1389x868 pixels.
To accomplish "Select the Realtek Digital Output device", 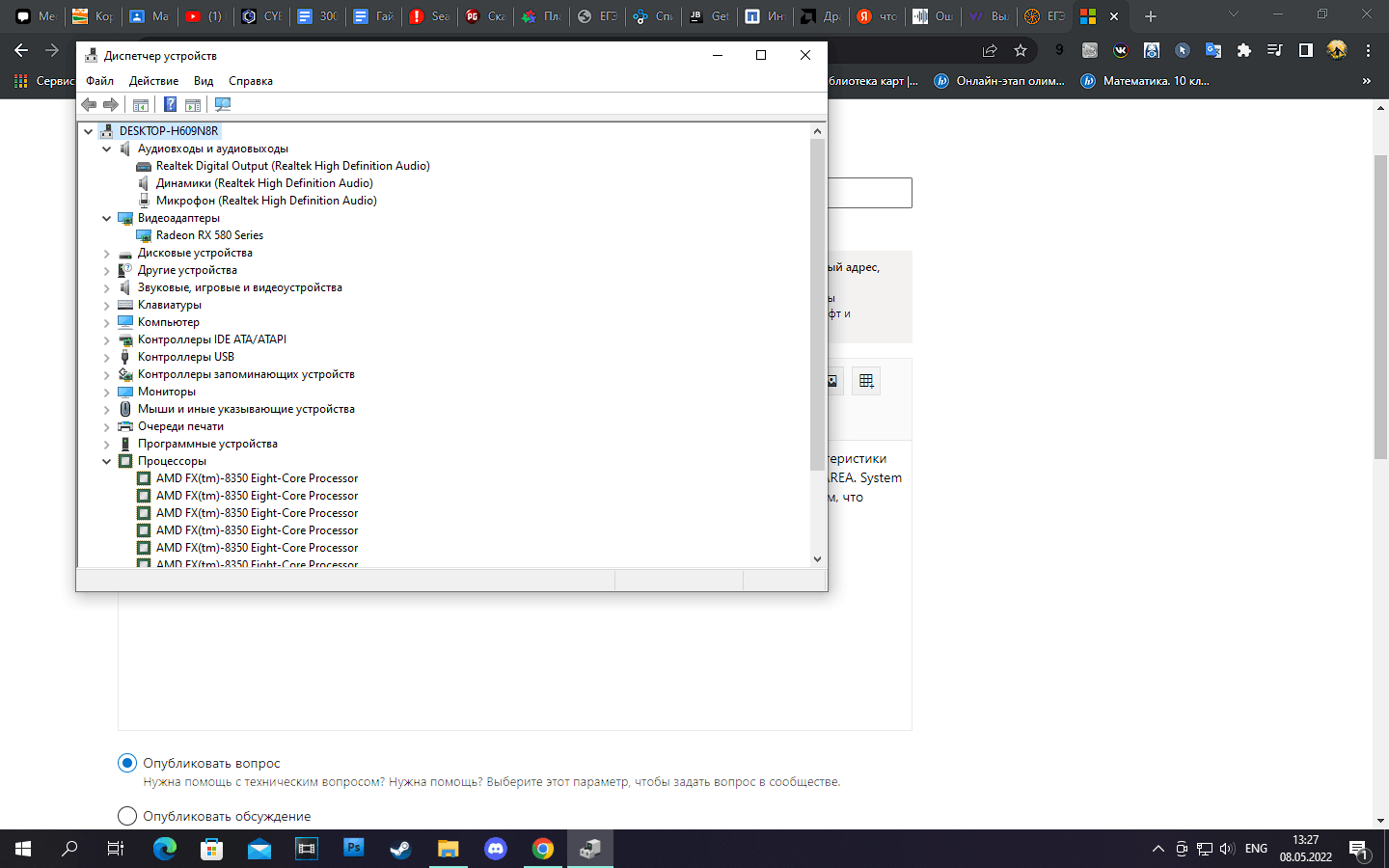I will click(x=293, y=166).
